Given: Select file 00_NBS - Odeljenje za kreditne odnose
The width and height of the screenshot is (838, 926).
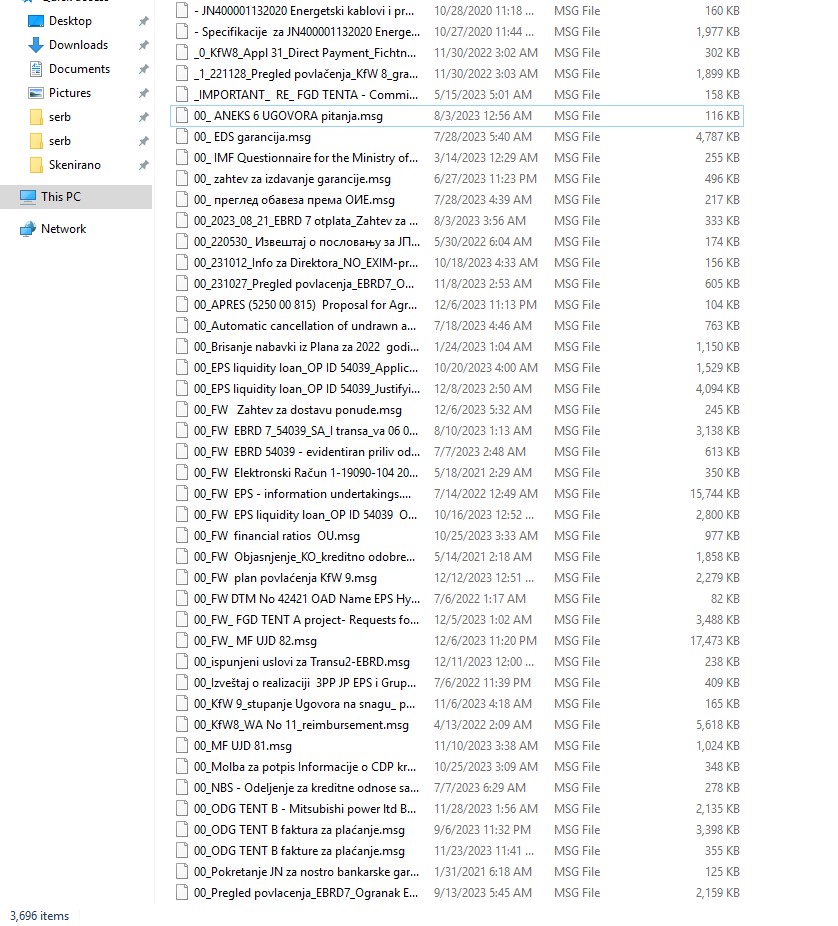Looking at the screenshot, I should coord(306,788).
